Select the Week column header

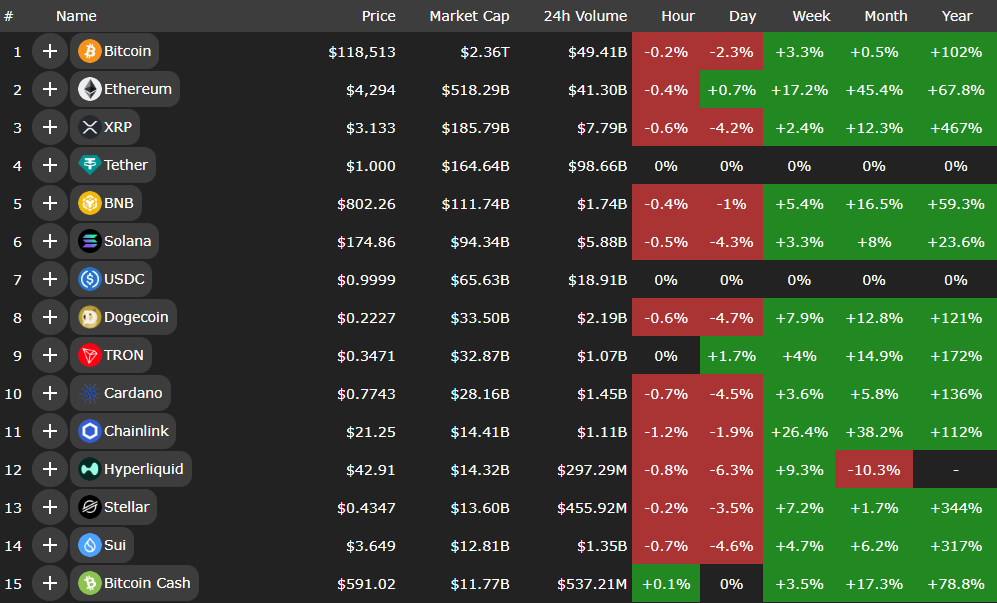pyautogui.click(x=811, y=16)
